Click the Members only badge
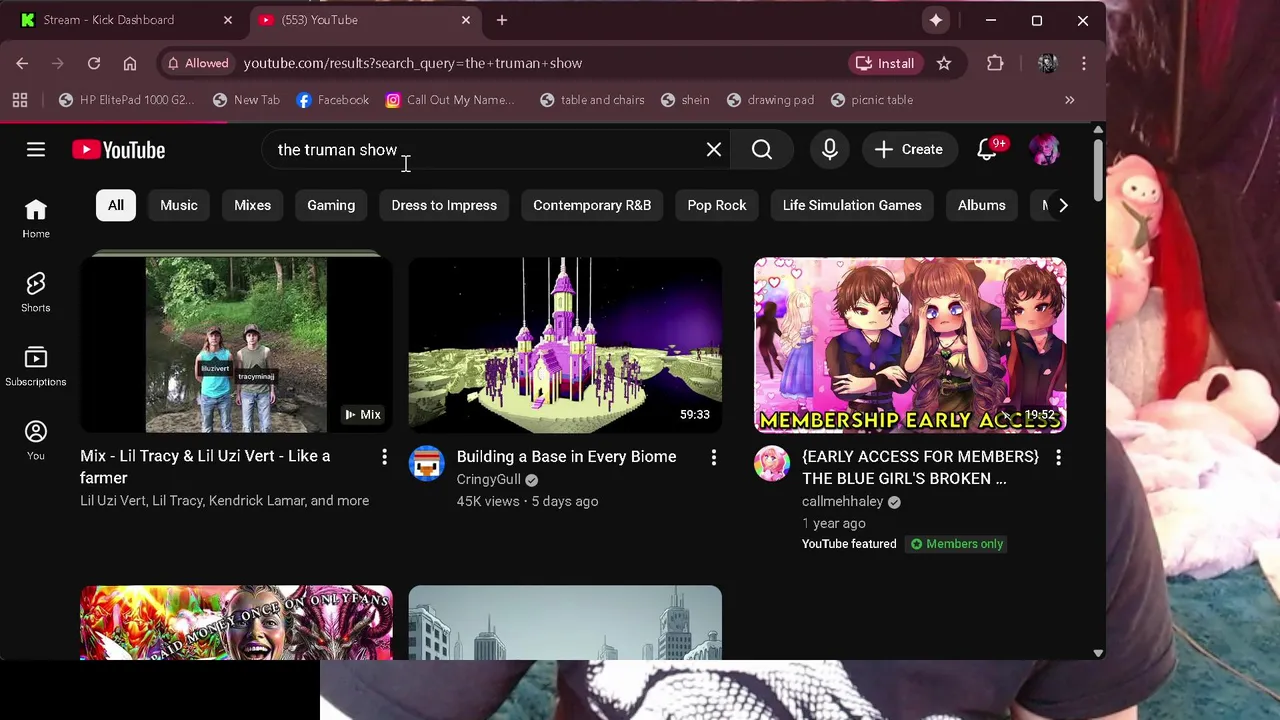The image size is (1280, 720). point(956,544)
